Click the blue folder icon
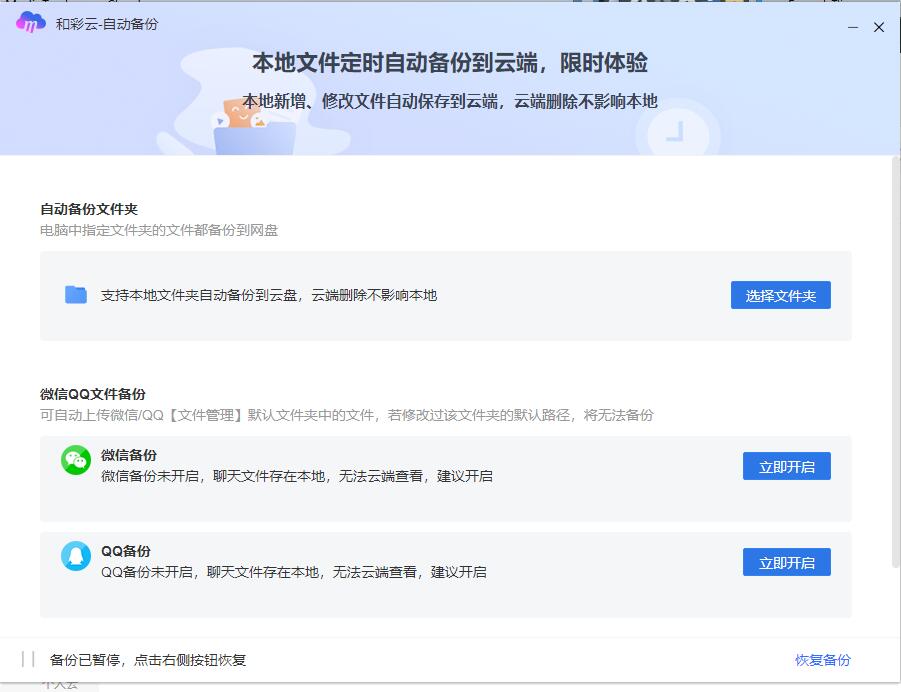 pos(76,295)
